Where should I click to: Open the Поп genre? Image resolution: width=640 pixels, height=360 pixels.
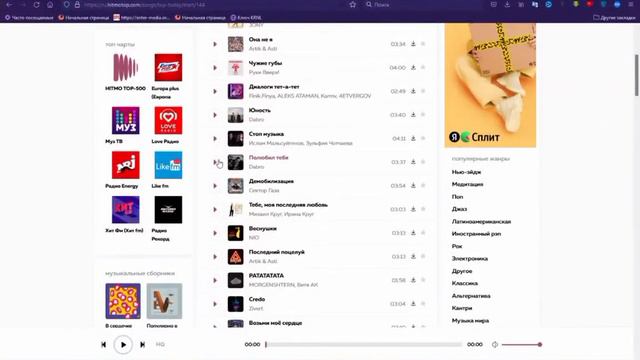(457, 197)
